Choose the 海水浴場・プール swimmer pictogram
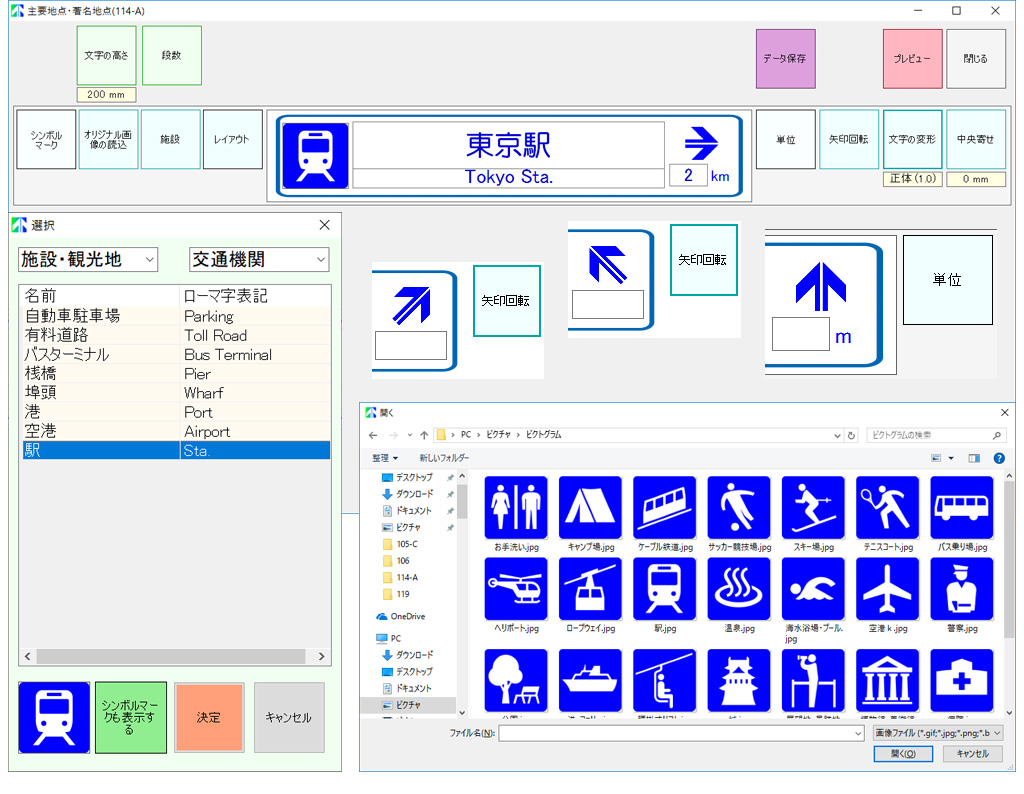Viewport: 1024px width, 794px height. (x=813, y=588)
